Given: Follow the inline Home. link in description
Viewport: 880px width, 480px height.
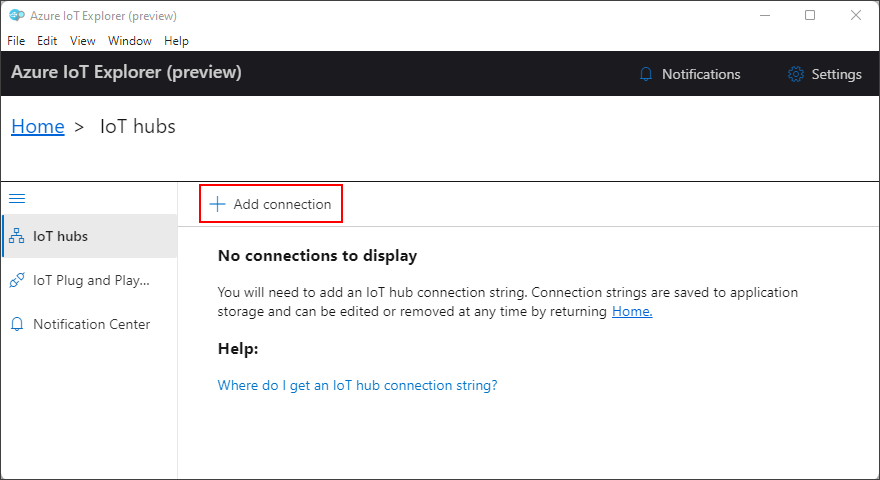Looking at the screenshot, I should coord(632,312).
